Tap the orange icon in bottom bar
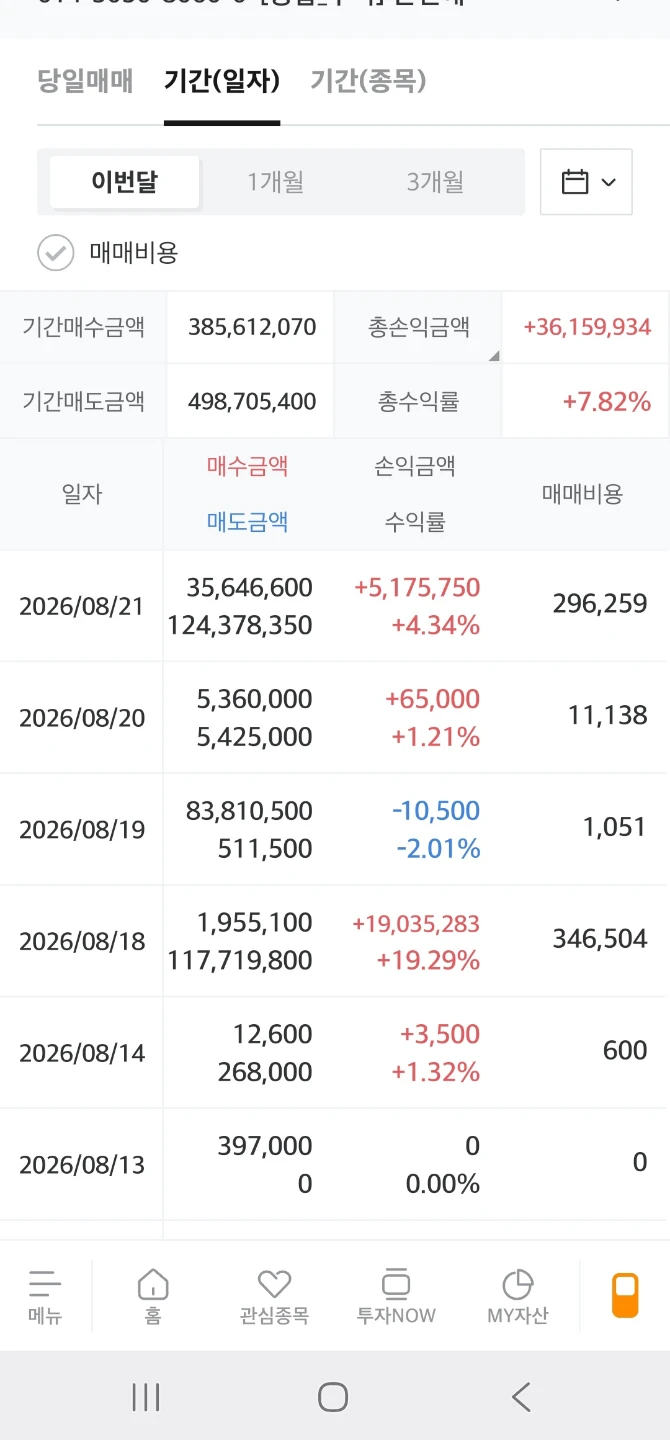The height and width of the screenshot is (1440, 670). pos(625,1295)
